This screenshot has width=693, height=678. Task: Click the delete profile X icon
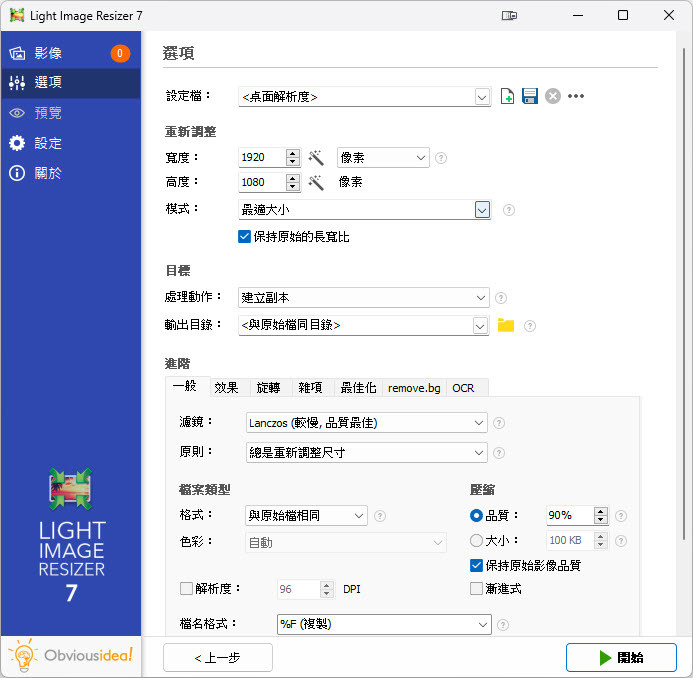click(x=553, y=97)
